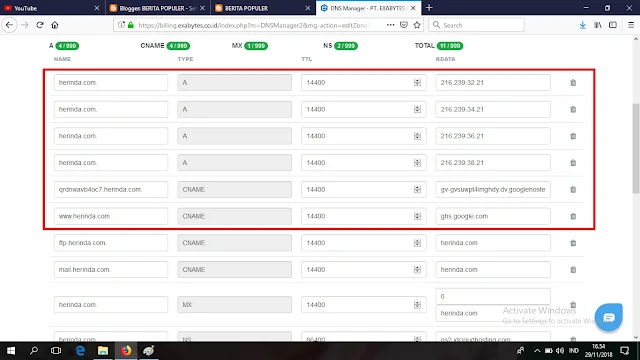The image size is (640, 360).
Task: Delete the ftp.herinda.com CNAME record
Action: (x=573, y=243)
